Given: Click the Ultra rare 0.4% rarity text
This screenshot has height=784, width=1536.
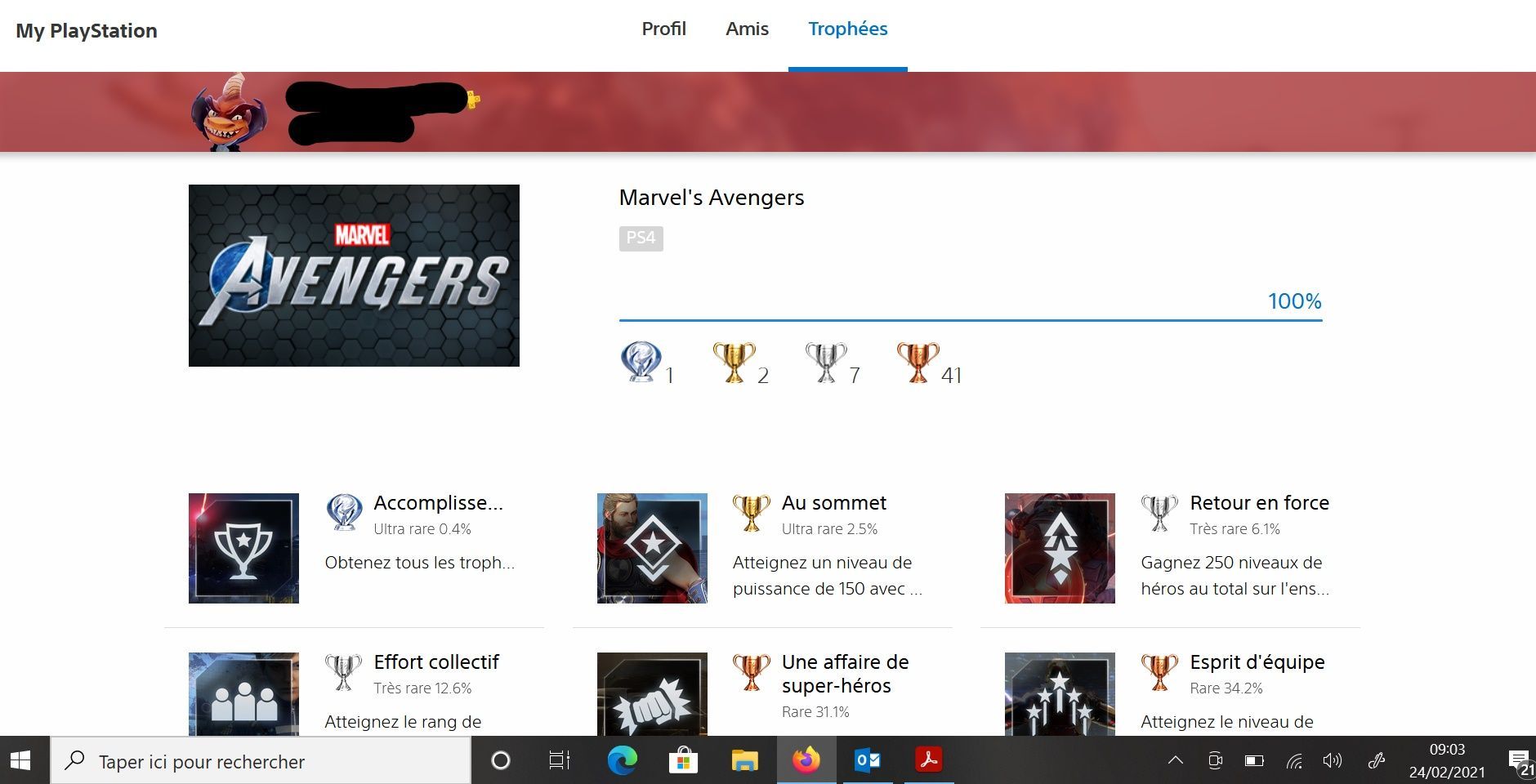Looking at the screenshot, I should coord(422,529).
